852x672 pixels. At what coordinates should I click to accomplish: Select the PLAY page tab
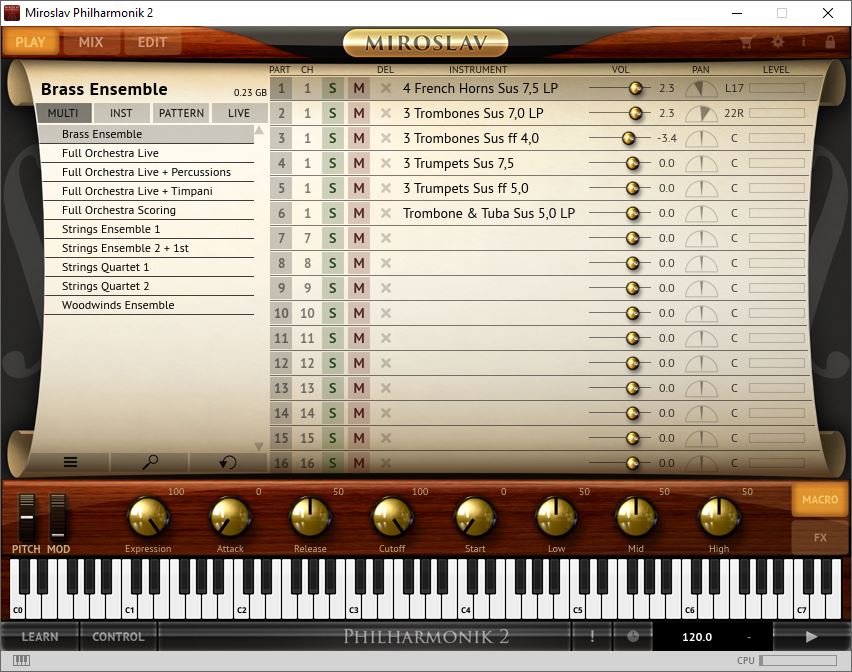pyautogui.click(x=30, y=42)
